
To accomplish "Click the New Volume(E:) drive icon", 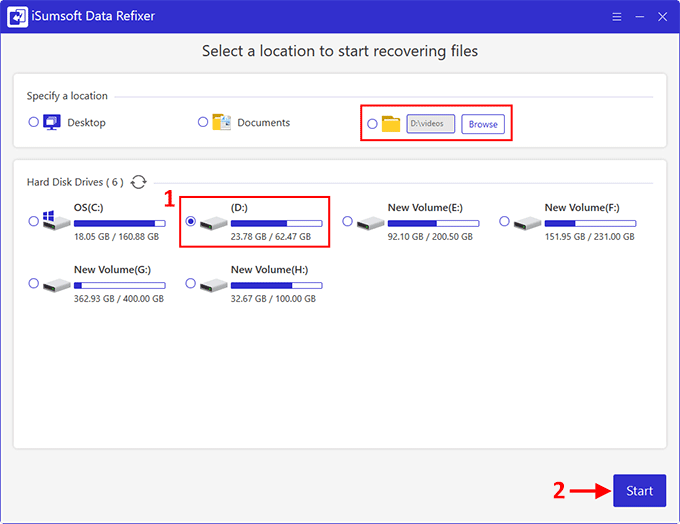I will [371, 223].
